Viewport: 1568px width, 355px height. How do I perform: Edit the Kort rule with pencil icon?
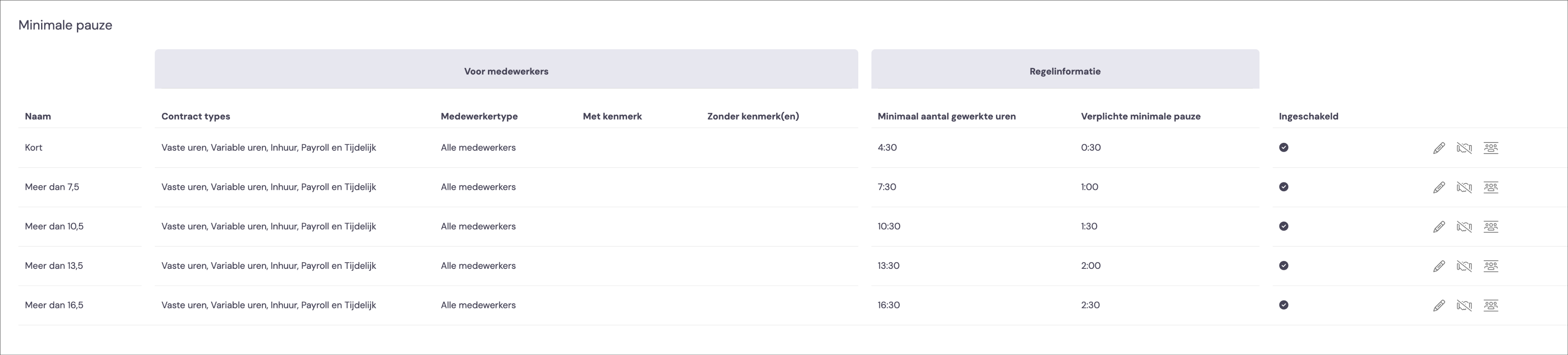point(1439,148)
